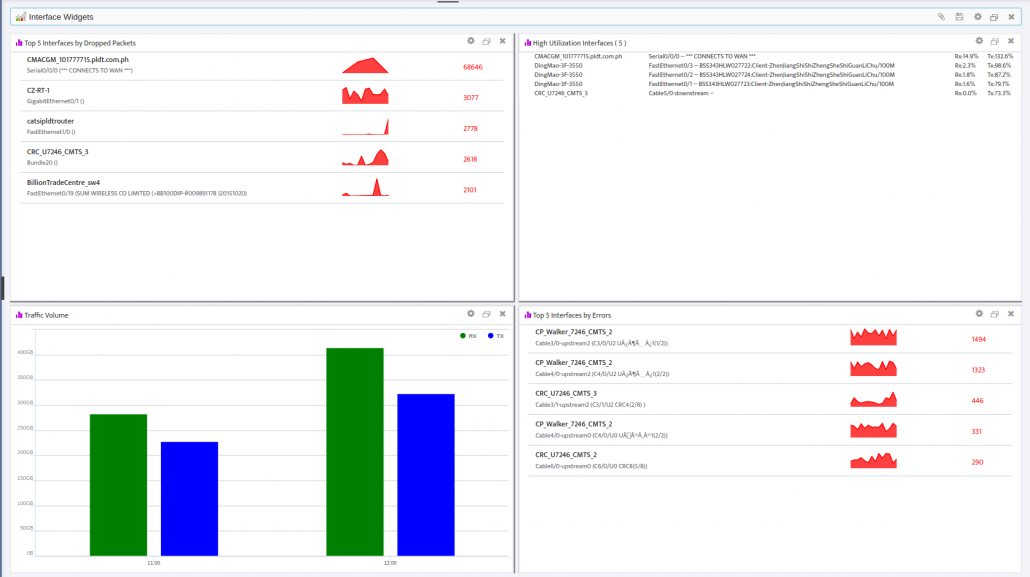This screenshot has width=1030, height=577.
Task: Open settings gear on the High Utilization Interfaces widget
Action: coord(978,41)
